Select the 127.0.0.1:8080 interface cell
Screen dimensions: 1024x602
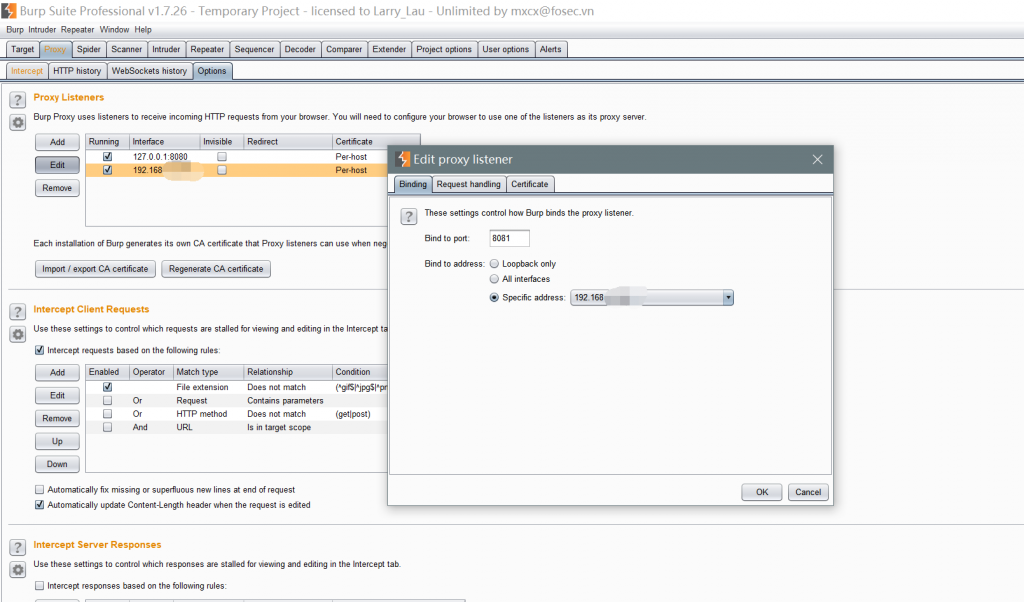(165, 157)
